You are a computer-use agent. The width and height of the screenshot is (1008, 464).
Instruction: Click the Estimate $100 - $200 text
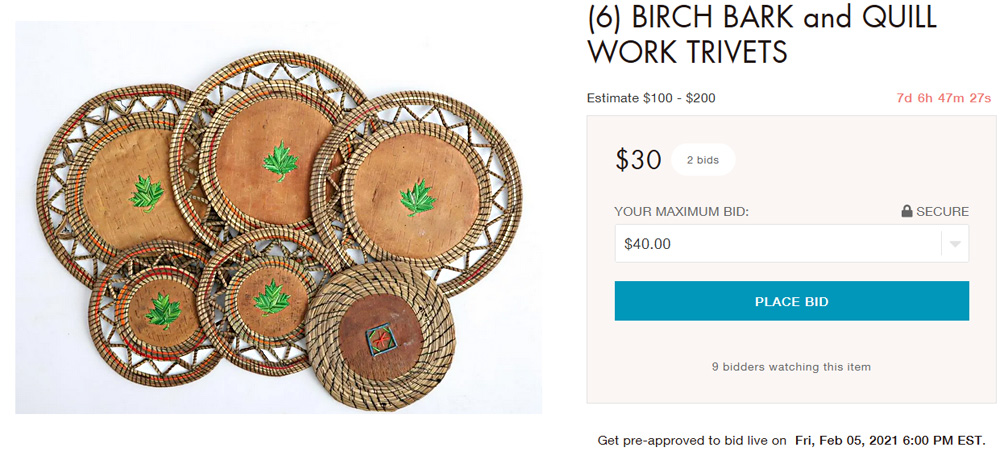pos(651,98)
